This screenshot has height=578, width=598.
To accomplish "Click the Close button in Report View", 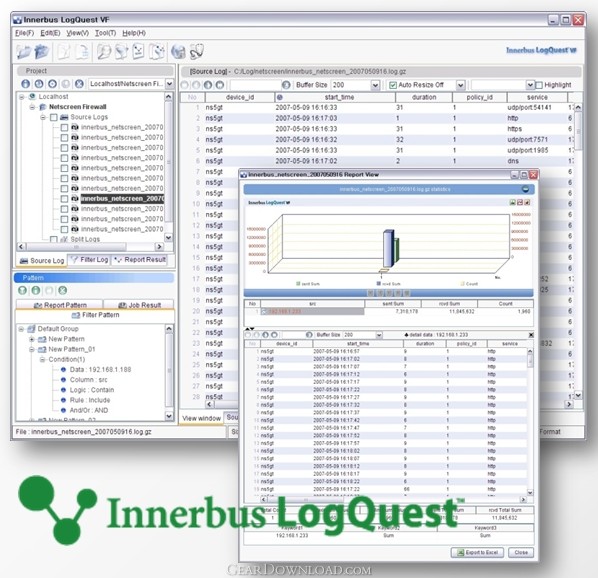I will point(521,552).
